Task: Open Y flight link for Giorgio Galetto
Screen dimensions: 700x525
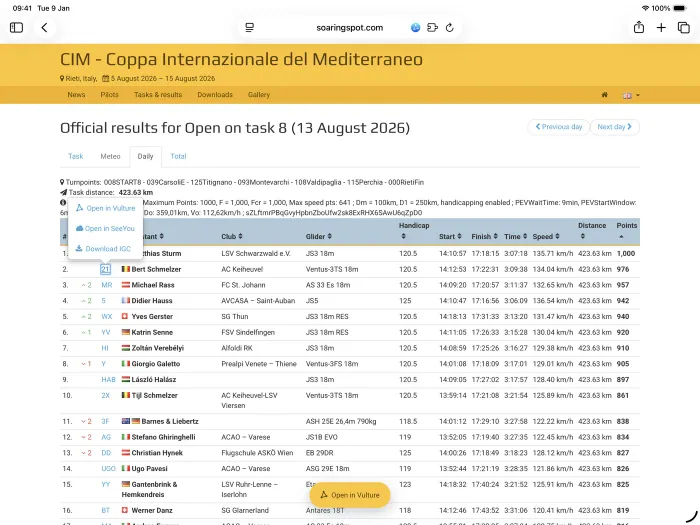Action: (104, 364)
